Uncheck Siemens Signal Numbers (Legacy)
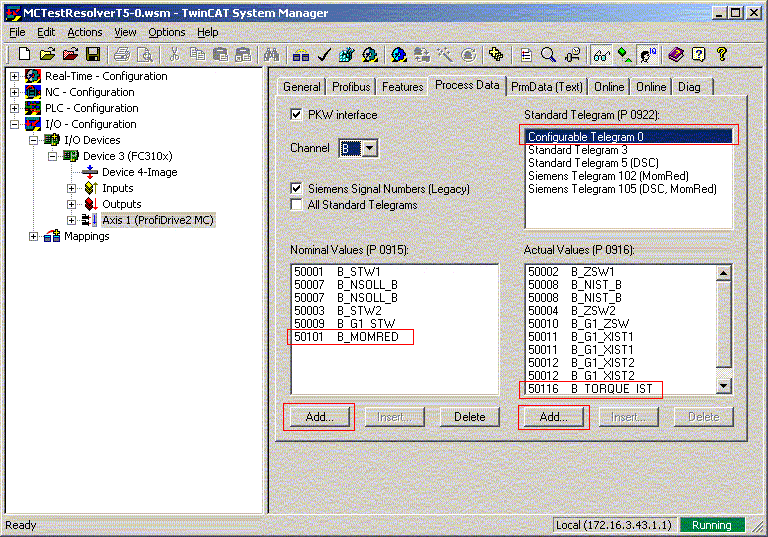Viewport: 768px width, 537px height. (x=296, y=188)
